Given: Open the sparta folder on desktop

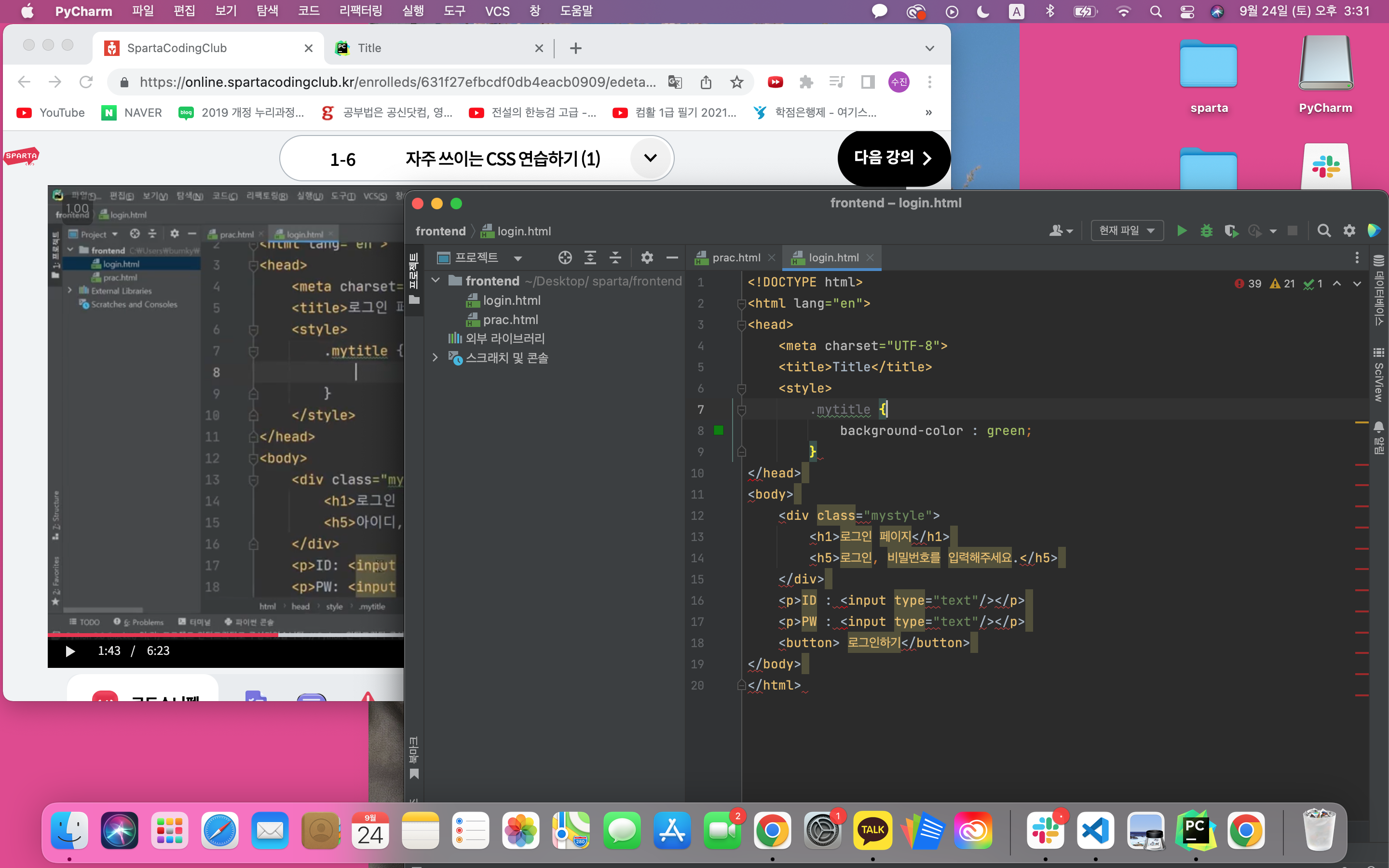Looking at the screenshot, I should [x=1209, y=76].
